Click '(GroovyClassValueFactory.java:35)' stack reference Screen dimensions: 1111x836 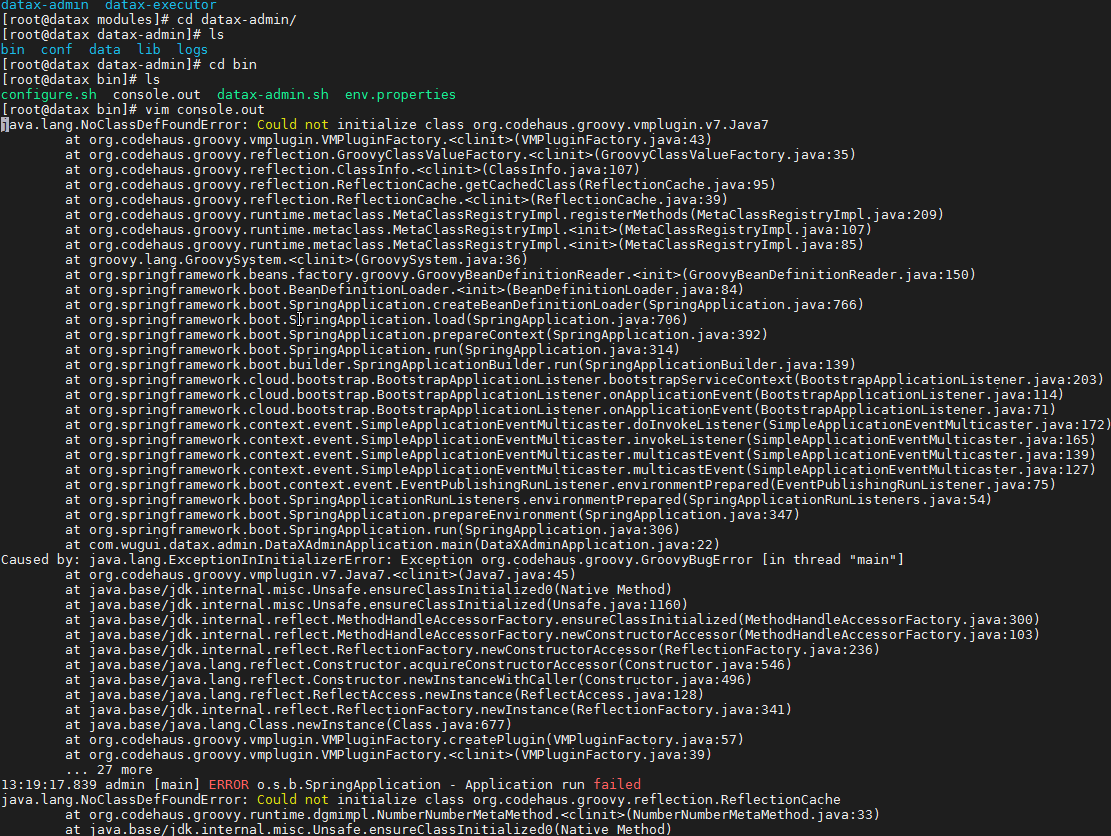[x=725, y=154]
